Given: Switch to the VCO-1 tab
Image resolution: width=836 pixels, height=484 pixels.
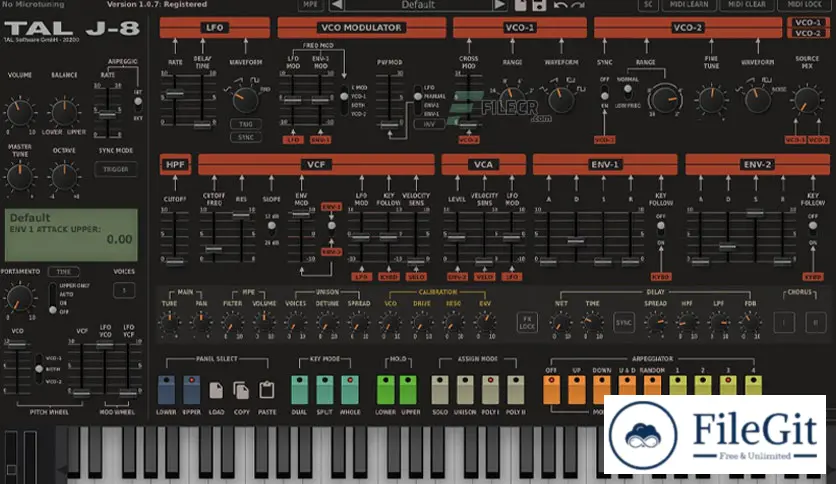Looking at the screenshot, I should click(808, 22).
